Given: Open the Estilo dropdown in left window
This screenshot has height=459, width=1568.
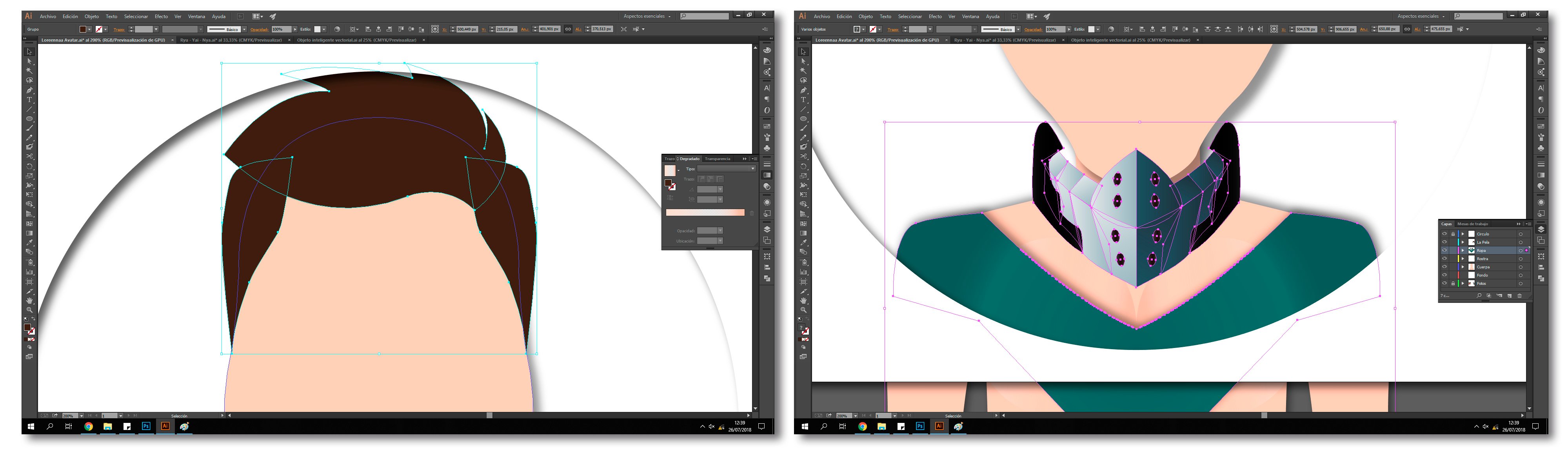Looking at the screenshot, I should click(x=324, y=29).
